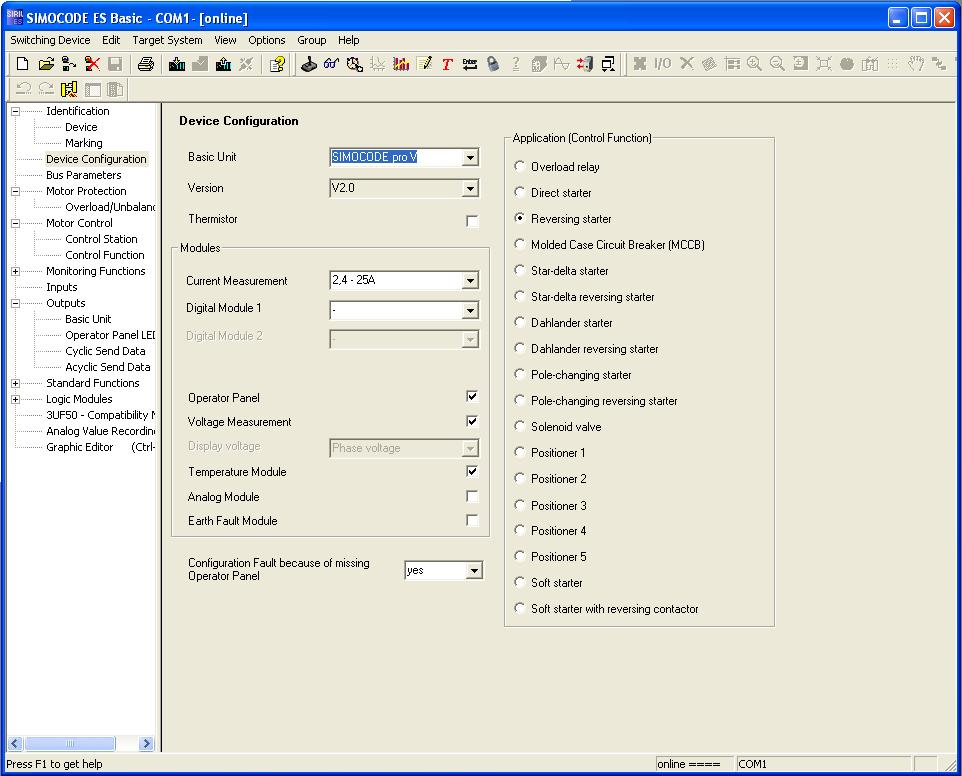
Task: Open a file using the folder icon
Action: (45, 64)
